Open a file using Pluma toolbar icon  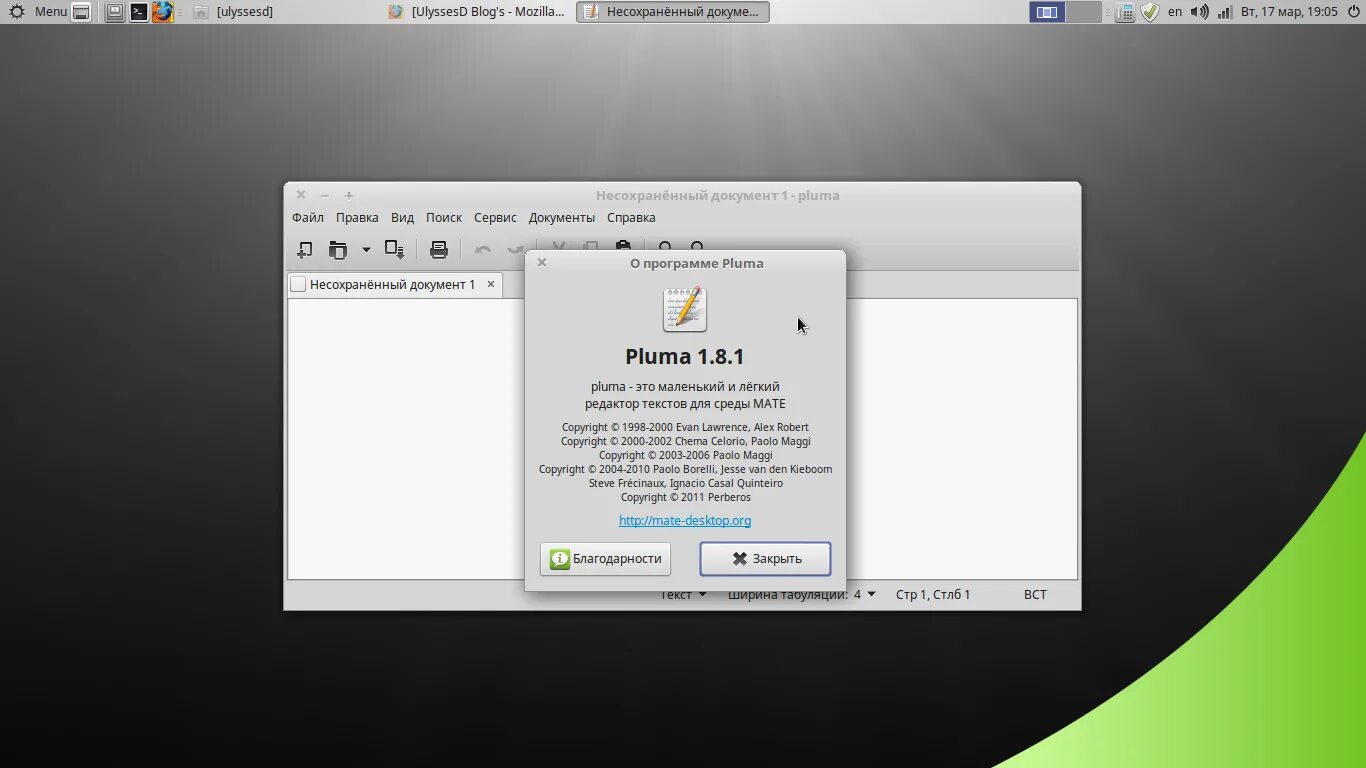[x=338, y=250]
